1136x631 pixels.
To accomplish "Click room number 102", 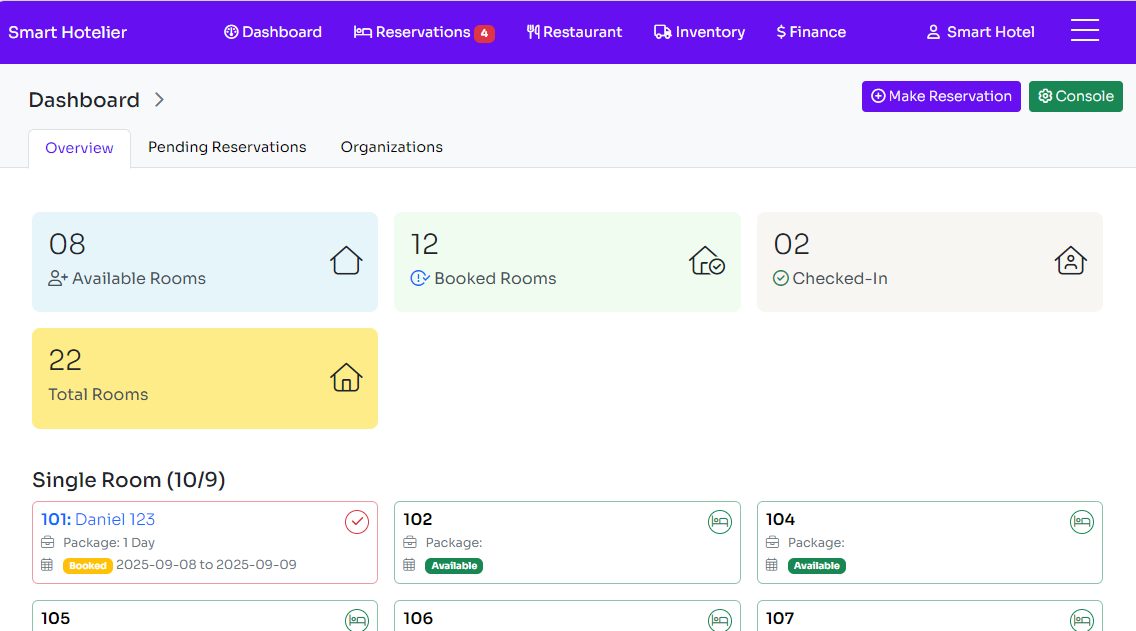I will tap(418, 519).
